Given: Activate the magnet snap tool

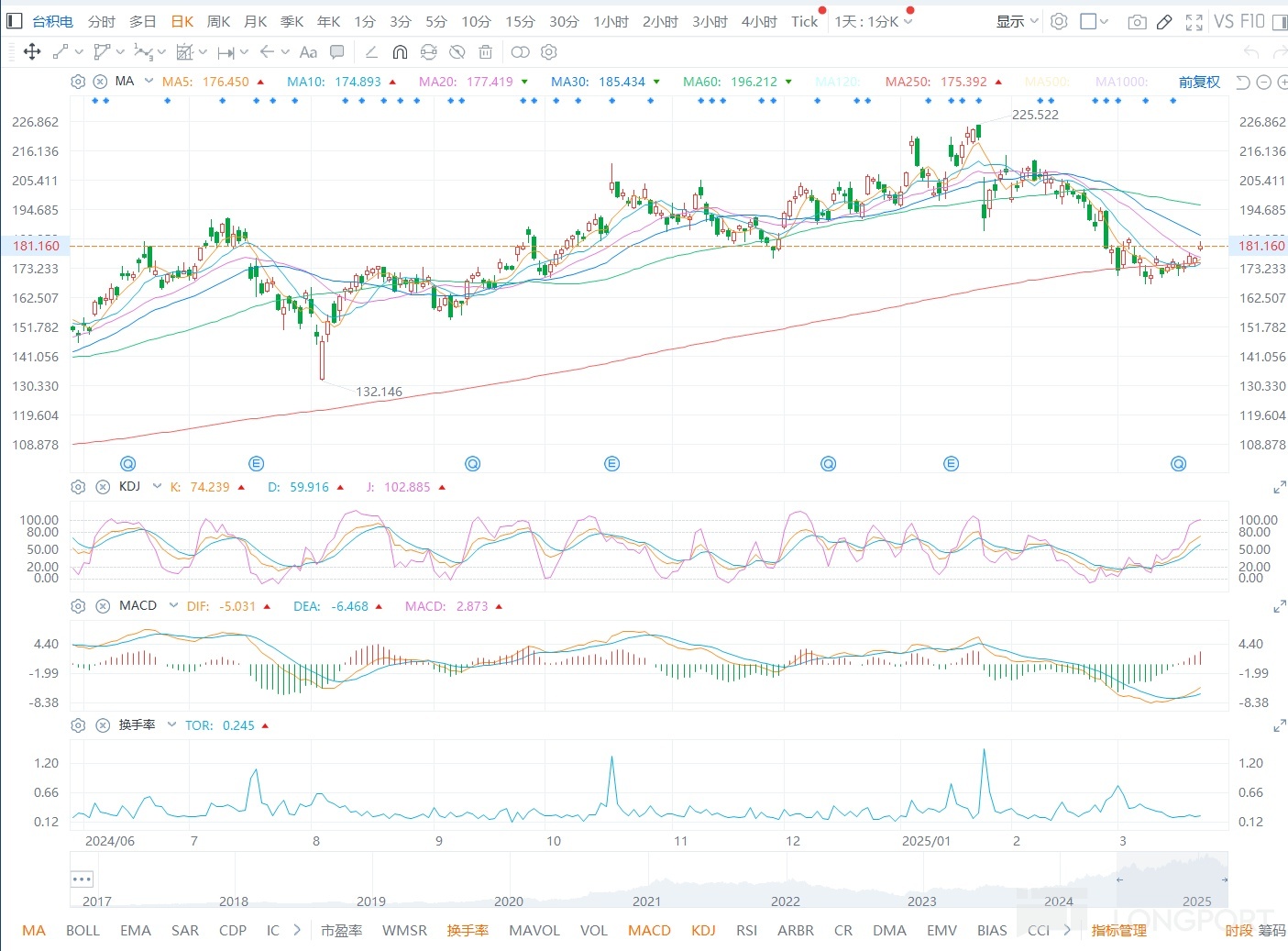Looking at the screenshot, I should (400, 52).
